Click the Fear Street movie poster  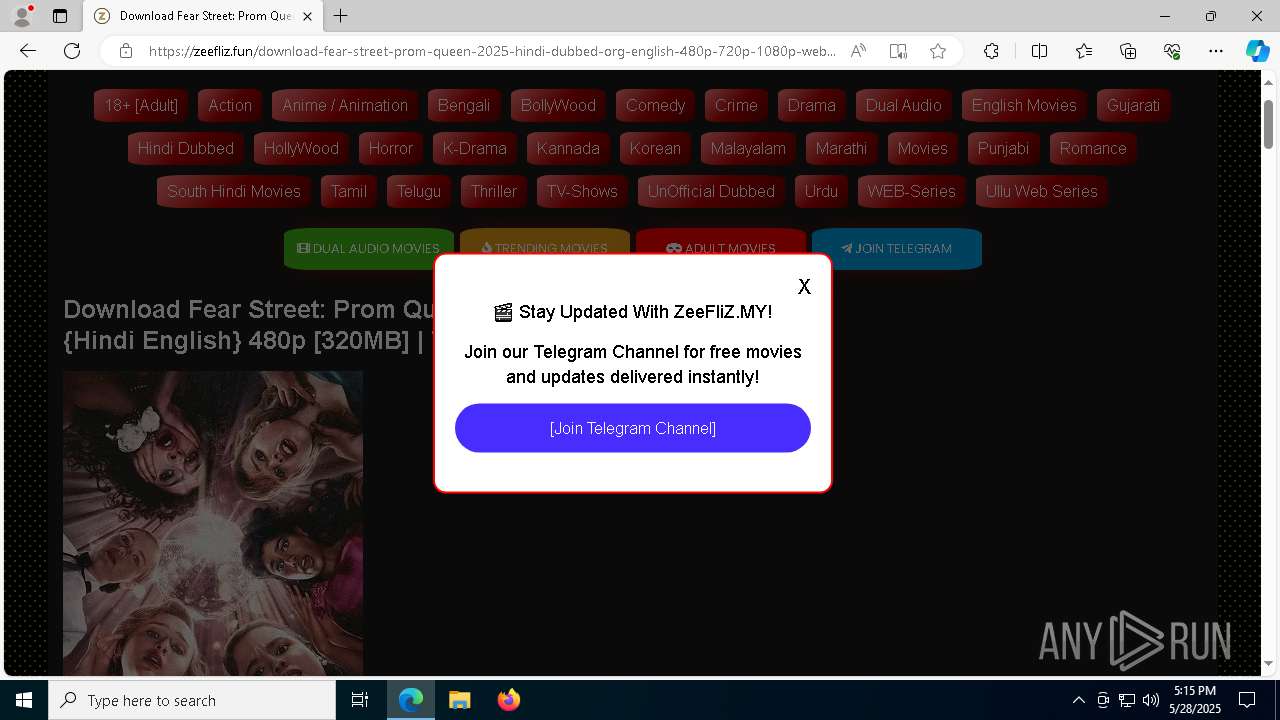[x=213, y=524]
